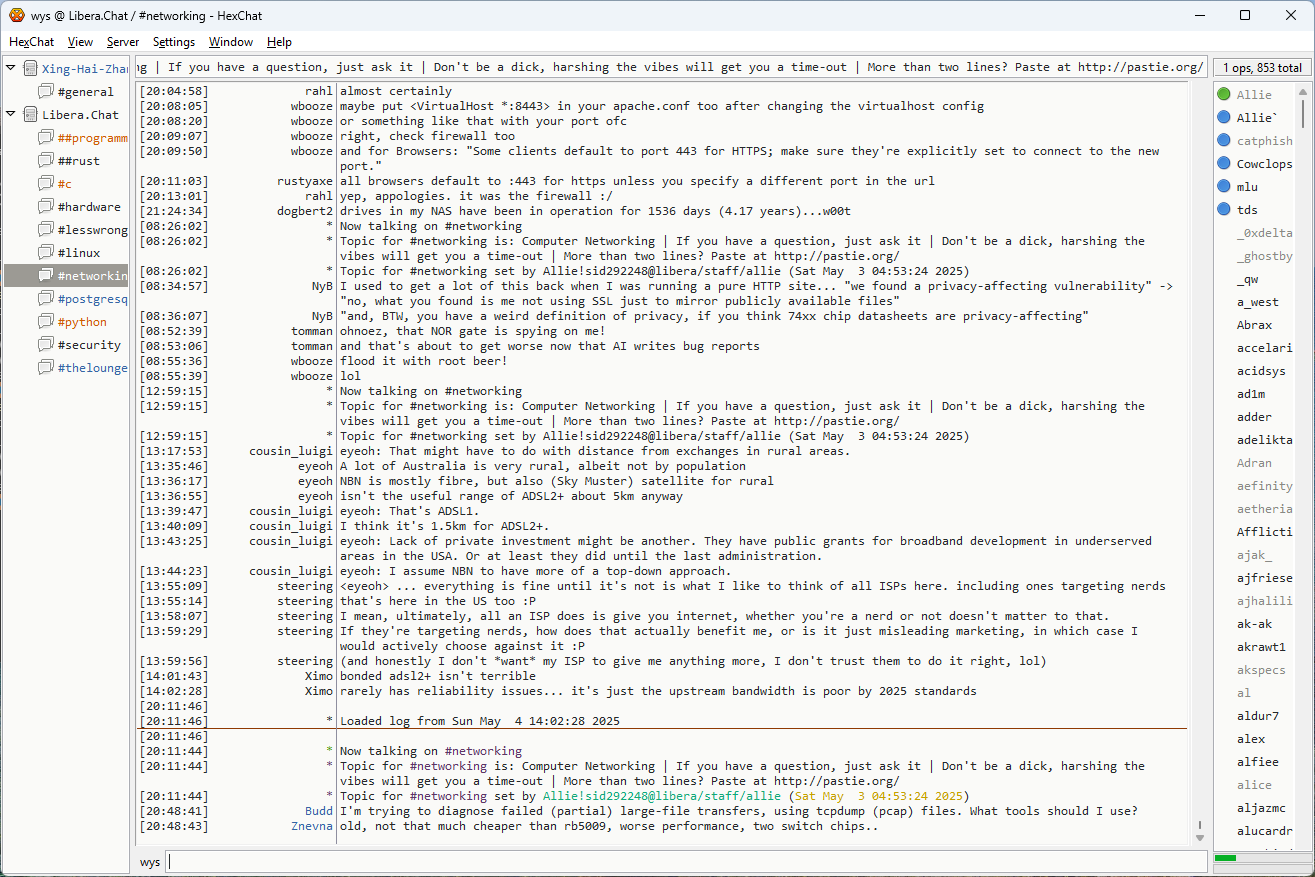Viewport: 1315px width, 877px height.
Task: Click the channel icon next to ##rust
Action: coord(46,161)
